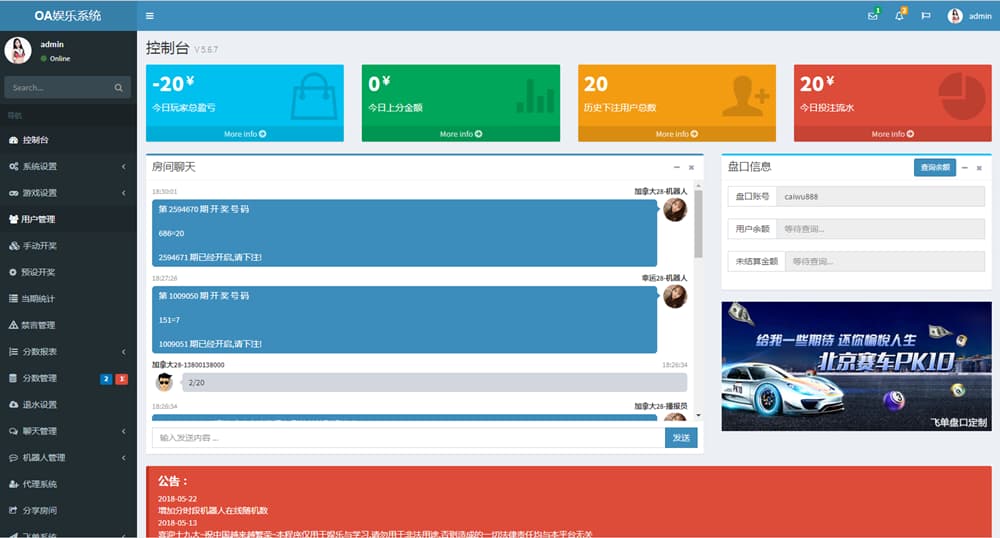The image size is (1000, 538).
Task: Open 用户管理 in the sidebar
Action: tap(38, 219)
